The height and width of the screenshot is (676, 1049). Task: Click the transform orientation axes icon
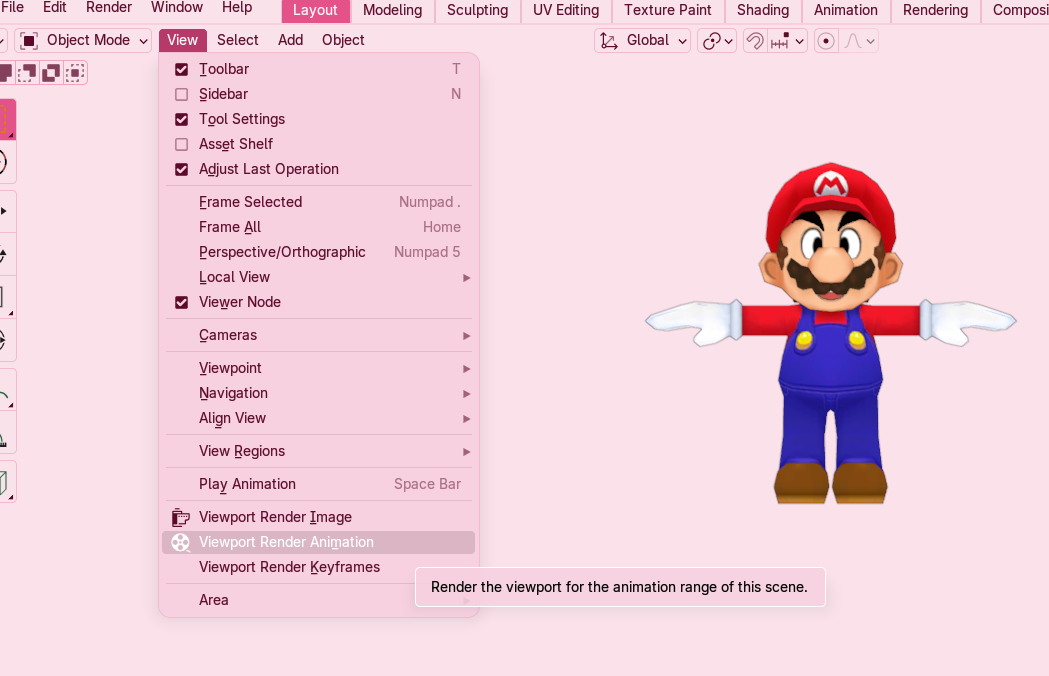(x=609, y=41)
